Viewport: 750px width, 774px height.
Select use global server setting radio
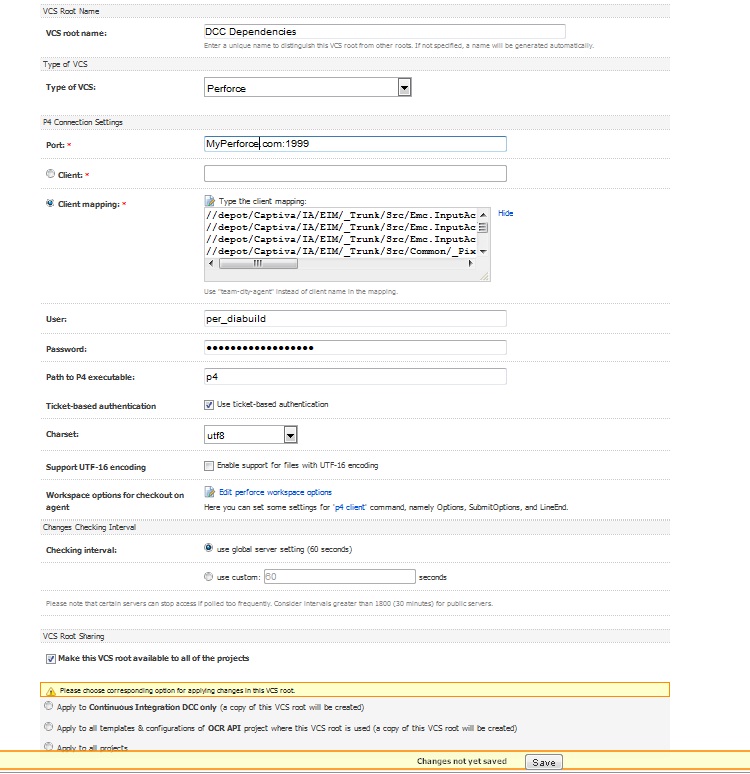(x=208, y=548)
